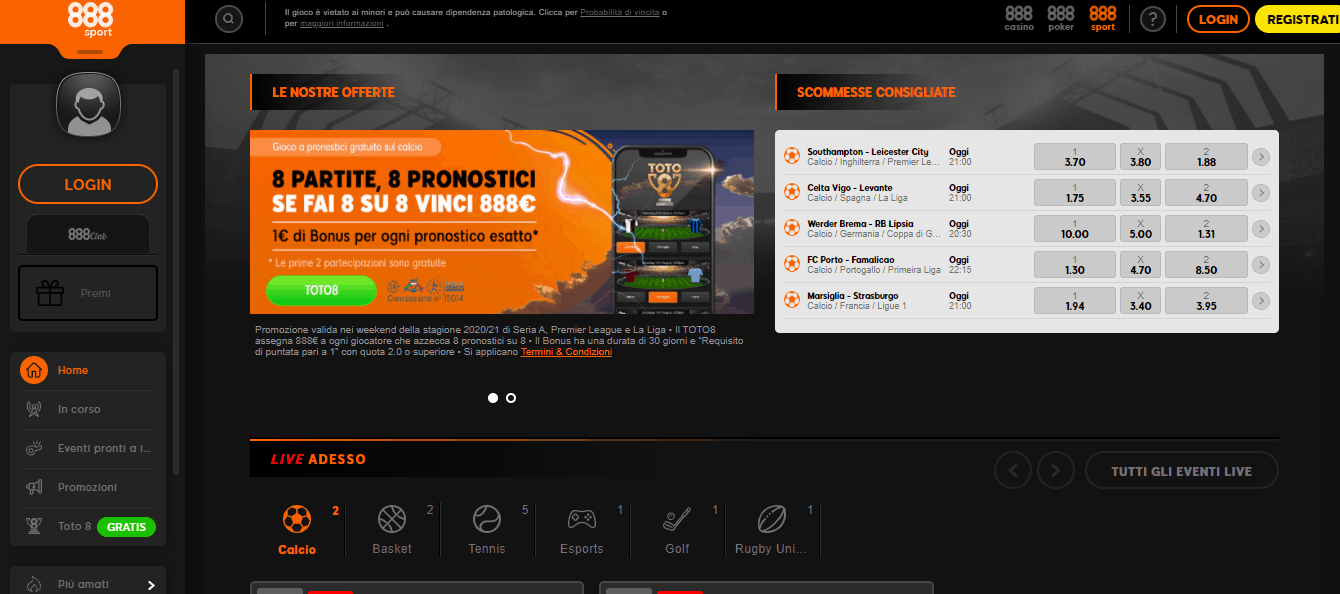
Task: Click the yellow REGISTRATI button
Action: pos(1298,19)
